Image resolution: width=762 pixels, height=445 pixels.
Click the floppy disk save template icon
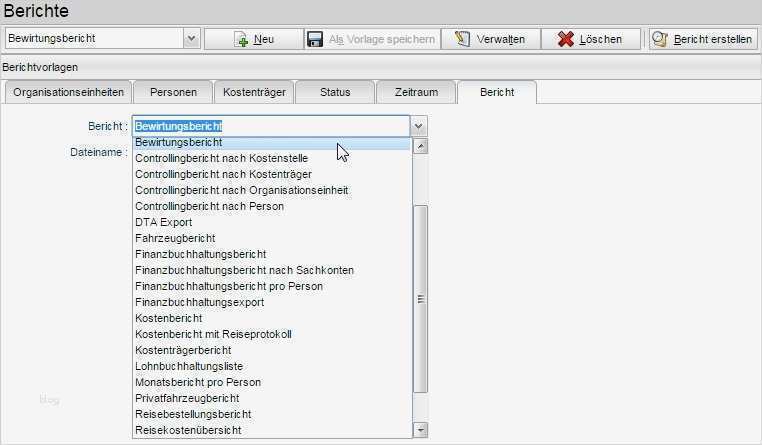point(315,39)
